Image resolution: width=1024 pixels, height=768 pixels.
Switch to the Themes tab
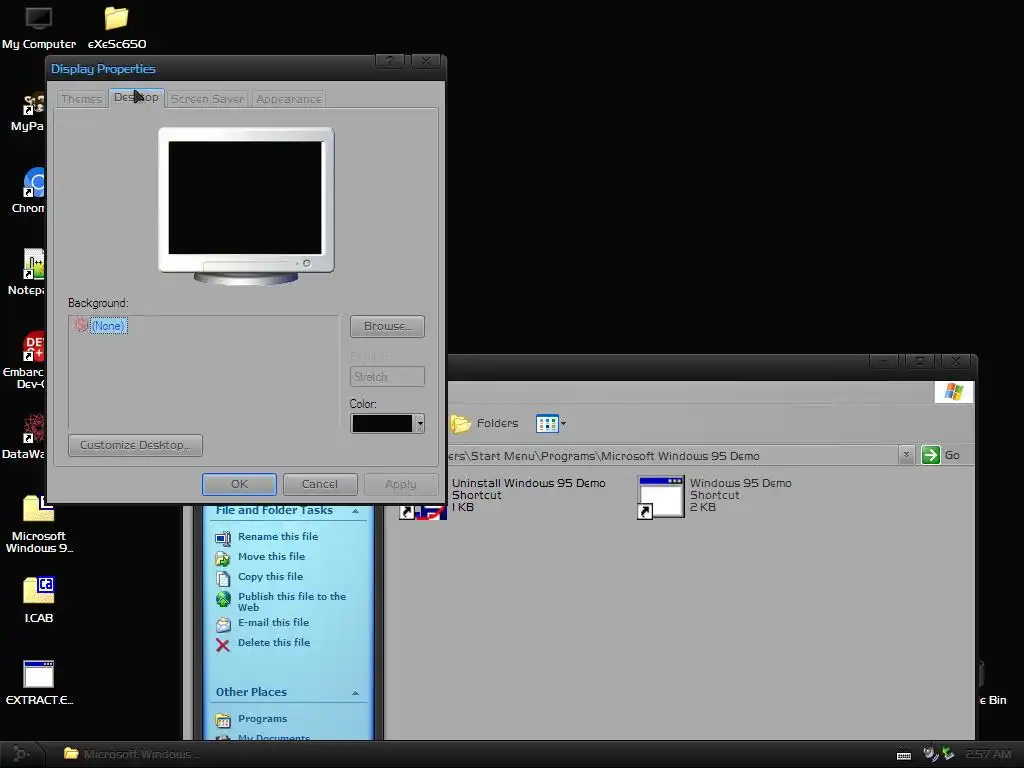tap(82, 99)
